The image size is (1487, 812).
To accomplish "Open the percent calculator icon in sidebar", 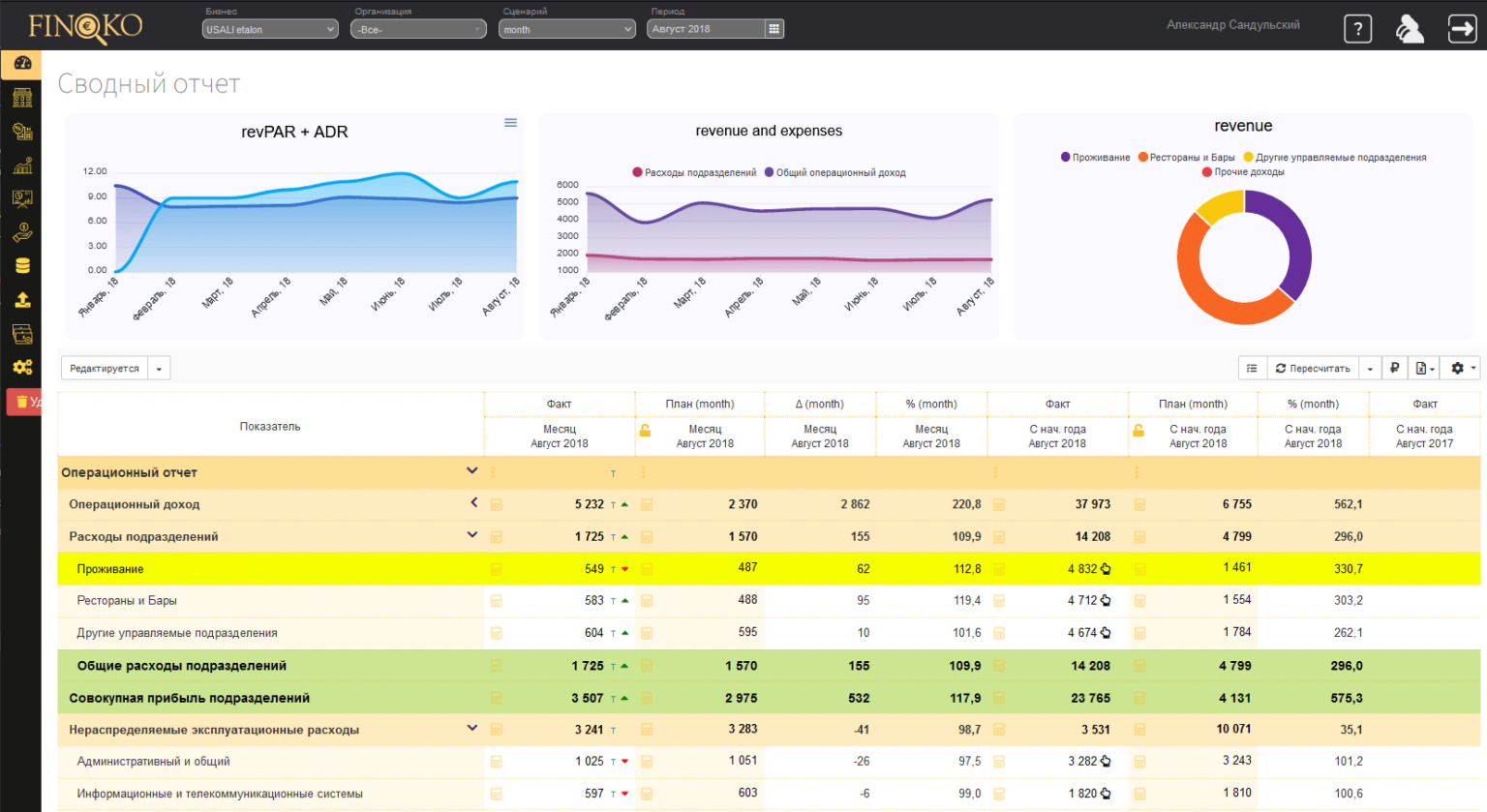I will pyautogui.click(x=22, y=132).
